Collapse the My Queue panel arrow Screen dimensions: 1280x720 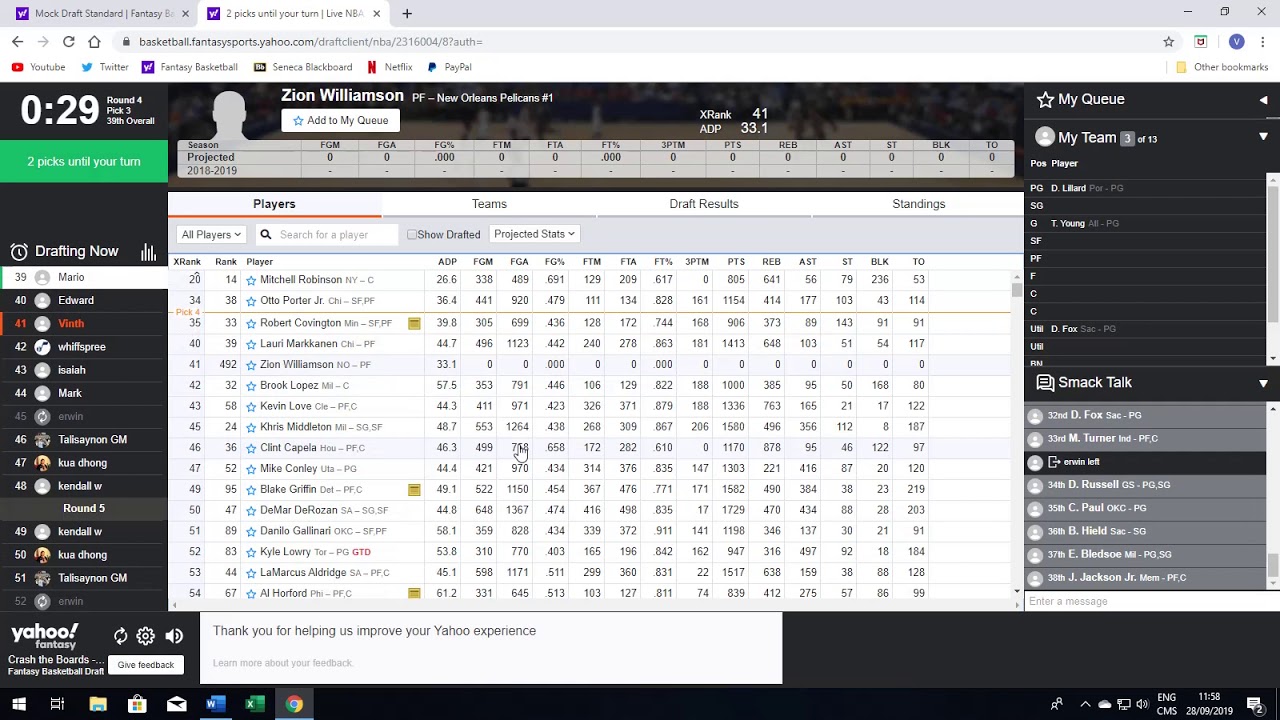[1263, 100]
